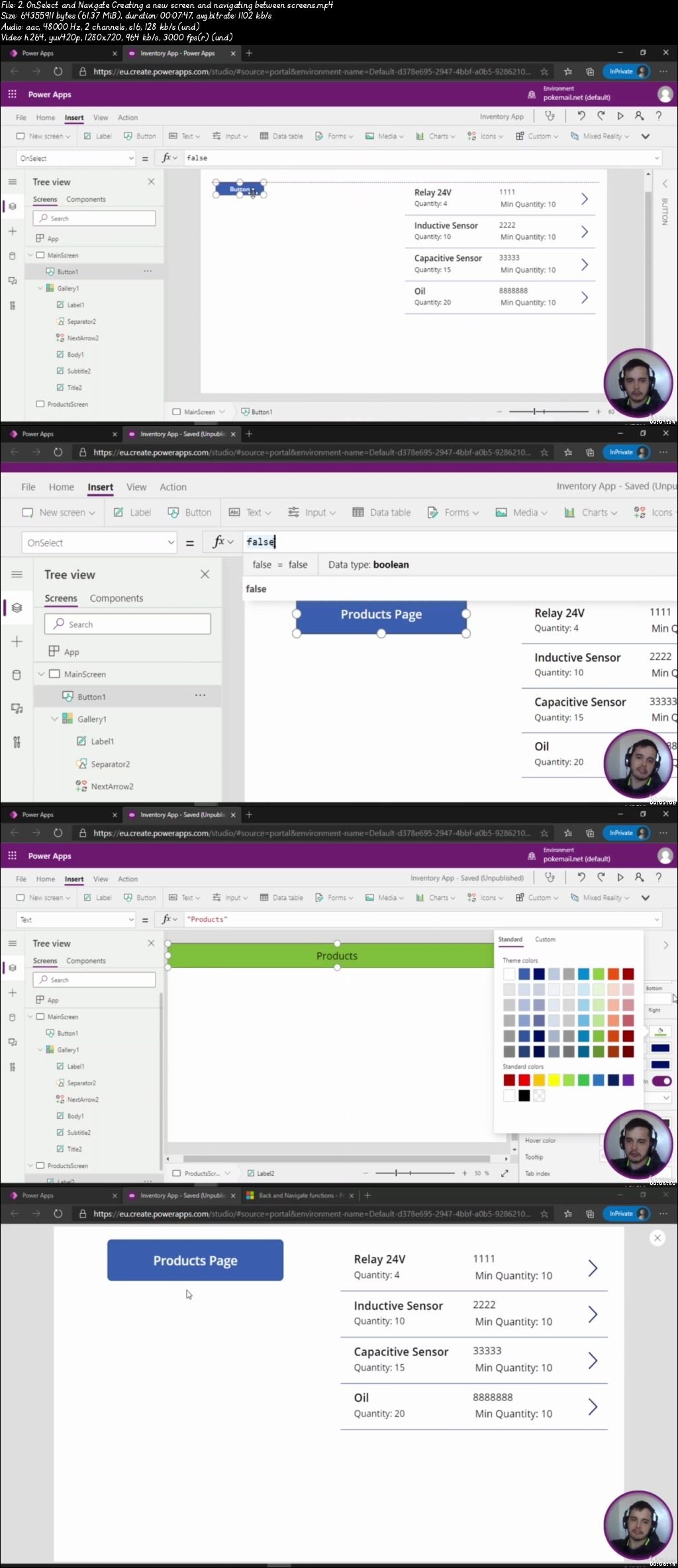
Task: Click the Oil row arrow in the bottom frame
Action: click(x=593, y=1406)
